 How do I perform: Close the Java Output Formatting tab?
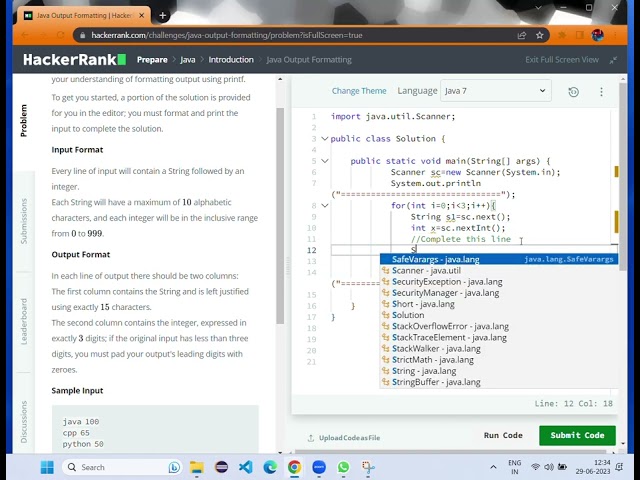[x=142, y=16]
